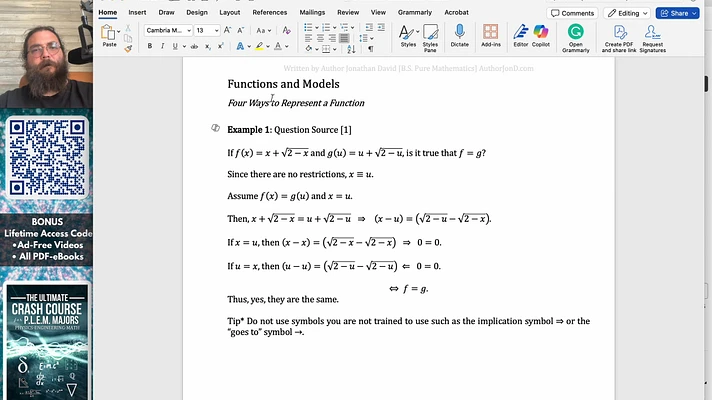
Task: Go to the References tab
Action: point(270,12)
